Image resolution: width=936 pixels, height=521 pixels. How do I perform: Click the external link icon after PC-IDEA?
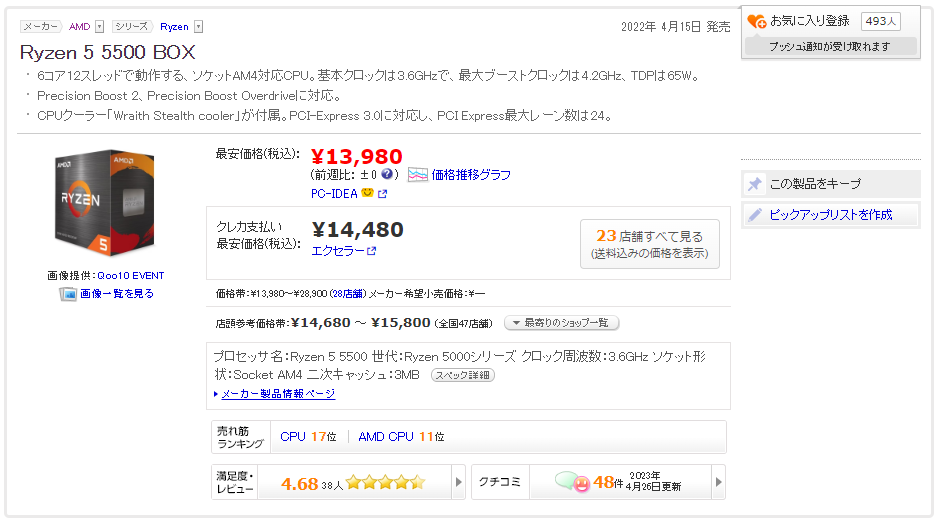(x=382, y=193)
